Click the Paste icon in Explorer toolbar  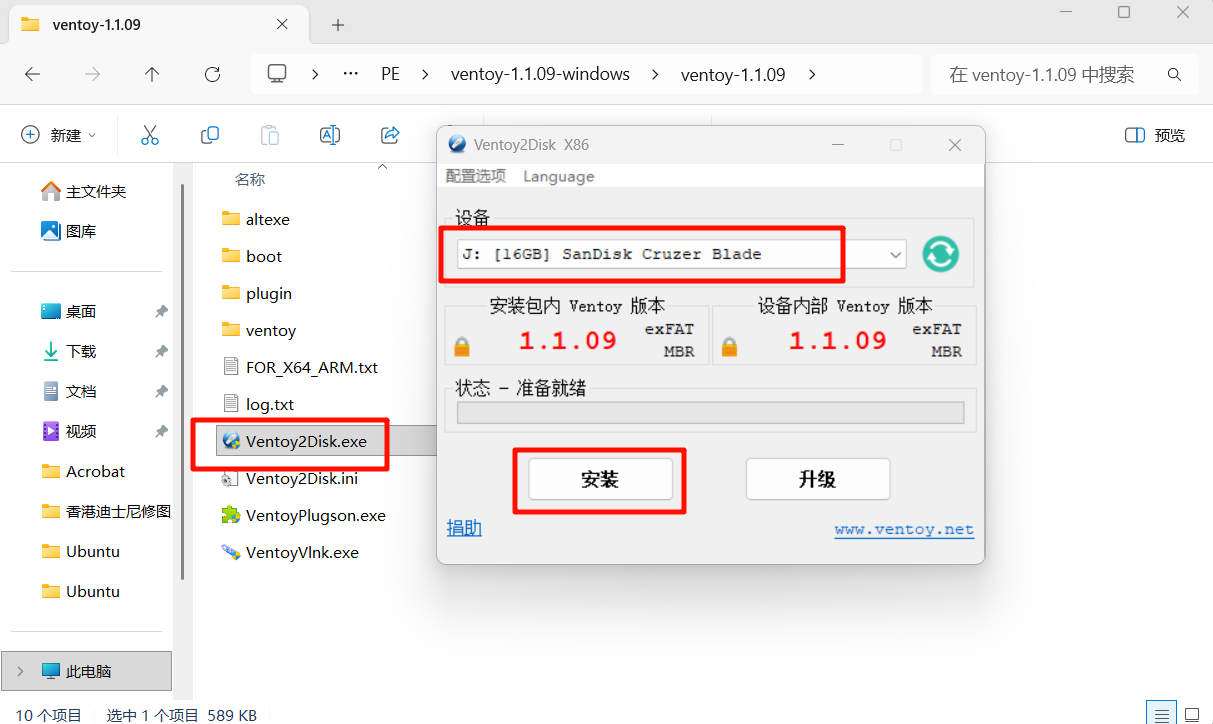270,135
